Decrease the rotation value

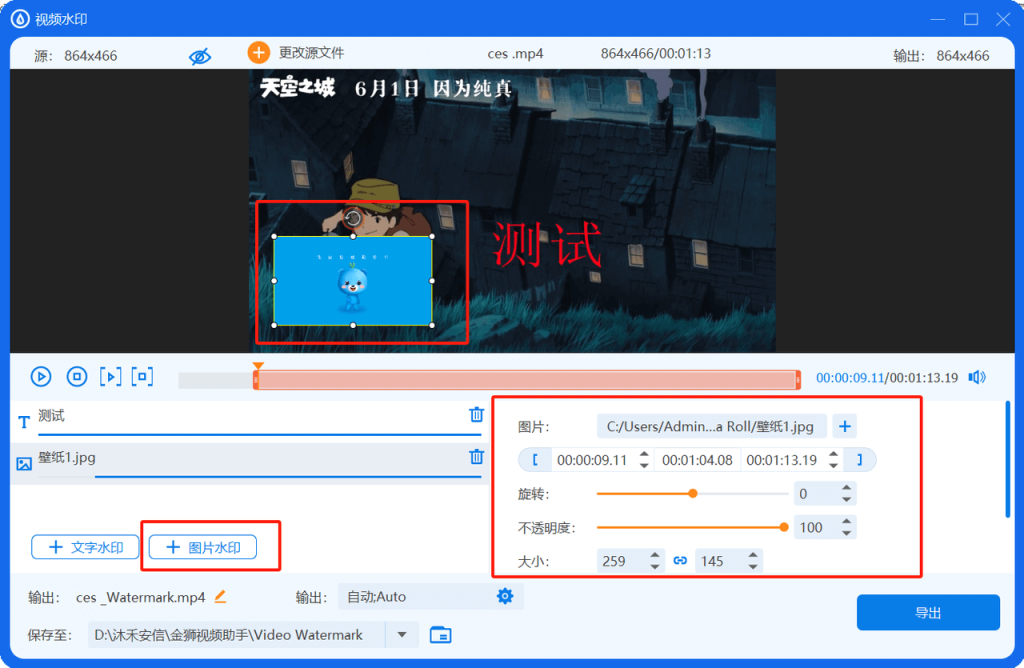point(846,500)
